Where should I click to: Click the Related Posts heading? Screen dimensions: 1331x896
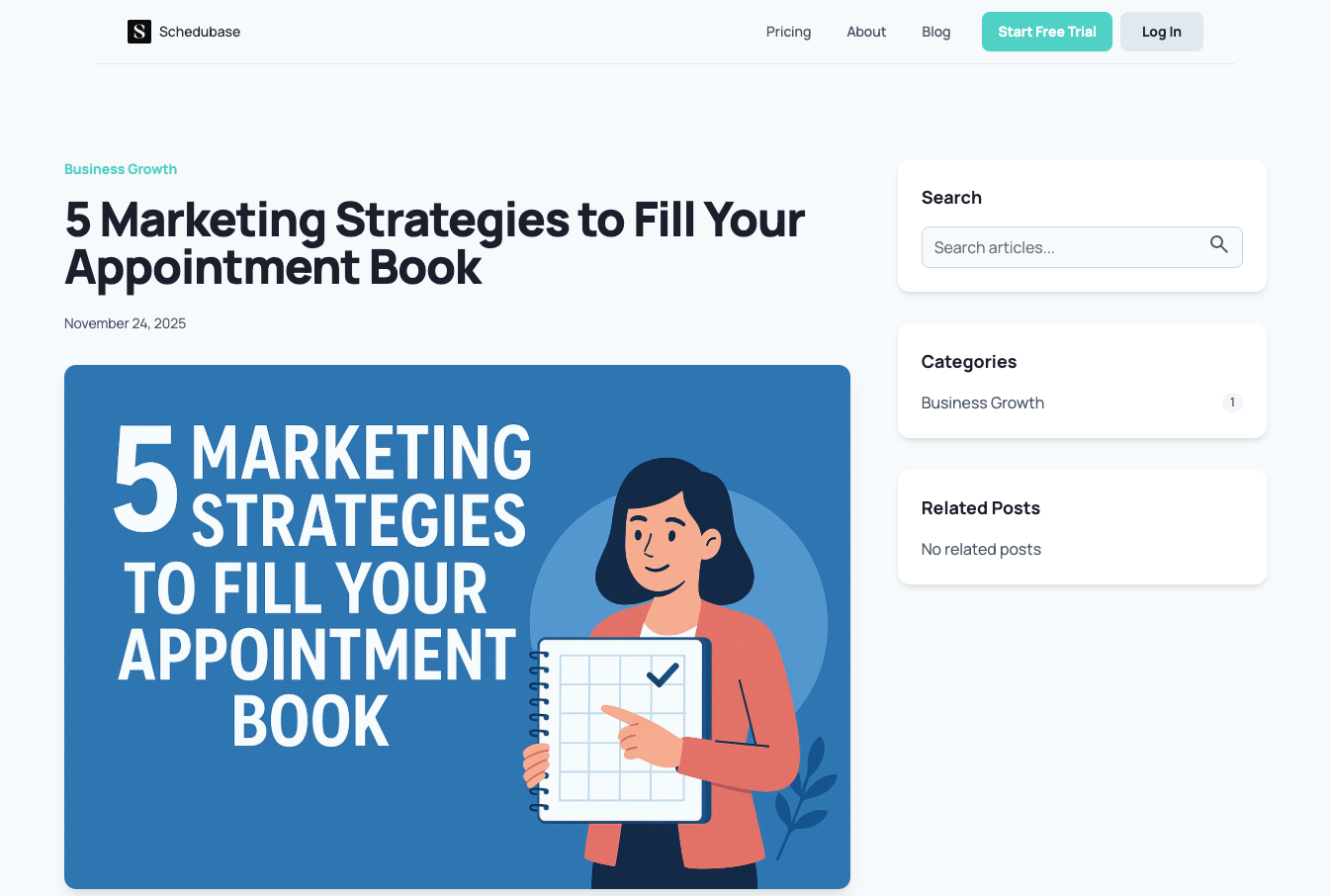tap(981, 508)
